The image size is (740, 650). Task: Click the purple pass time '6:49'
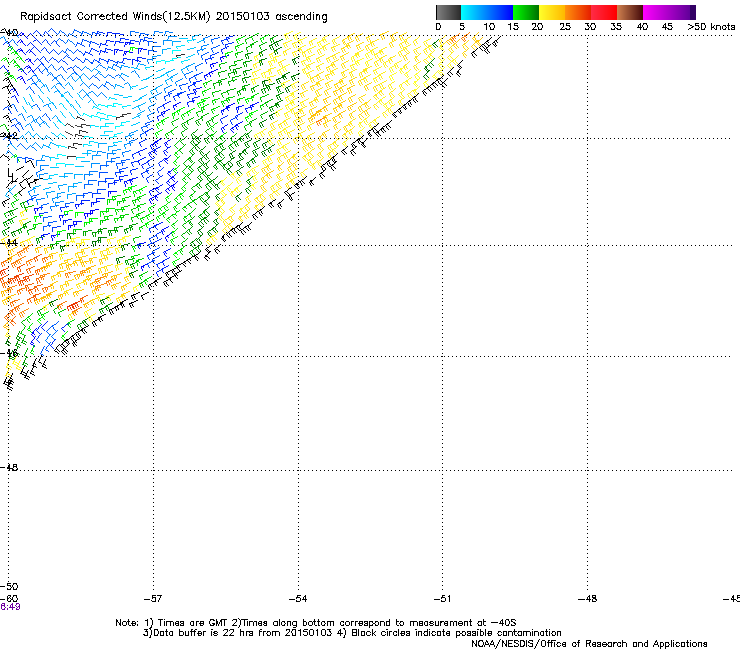pos(10,607)
